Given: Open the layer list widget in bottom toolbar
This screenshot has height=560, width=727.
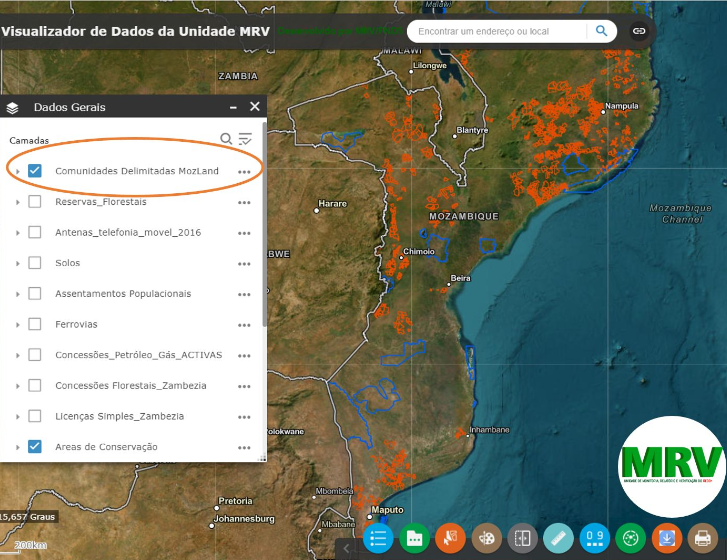Looking at the screenshot, I should pos(377,537).
